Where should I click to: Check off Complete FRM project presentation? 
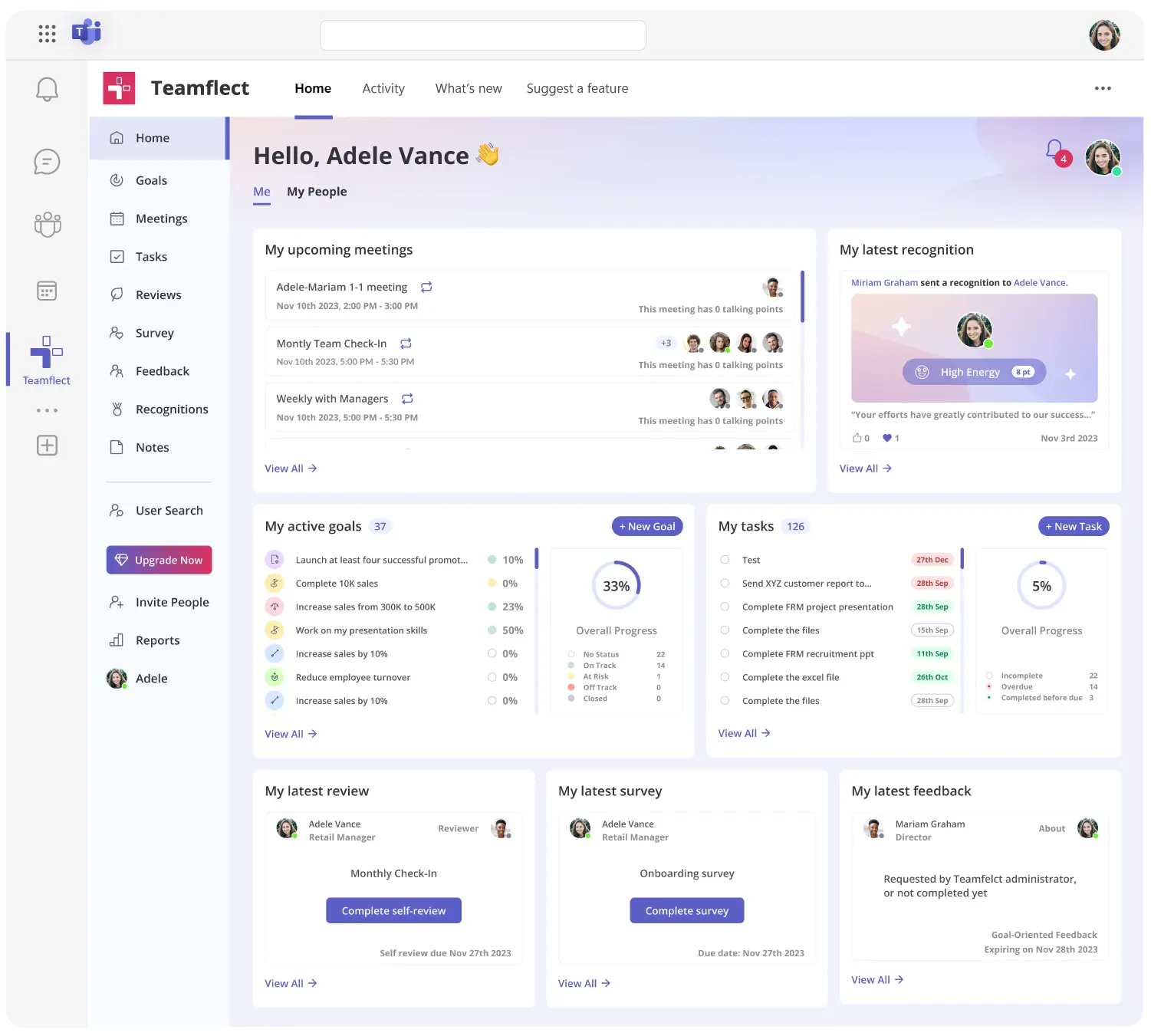pos(725,607)
